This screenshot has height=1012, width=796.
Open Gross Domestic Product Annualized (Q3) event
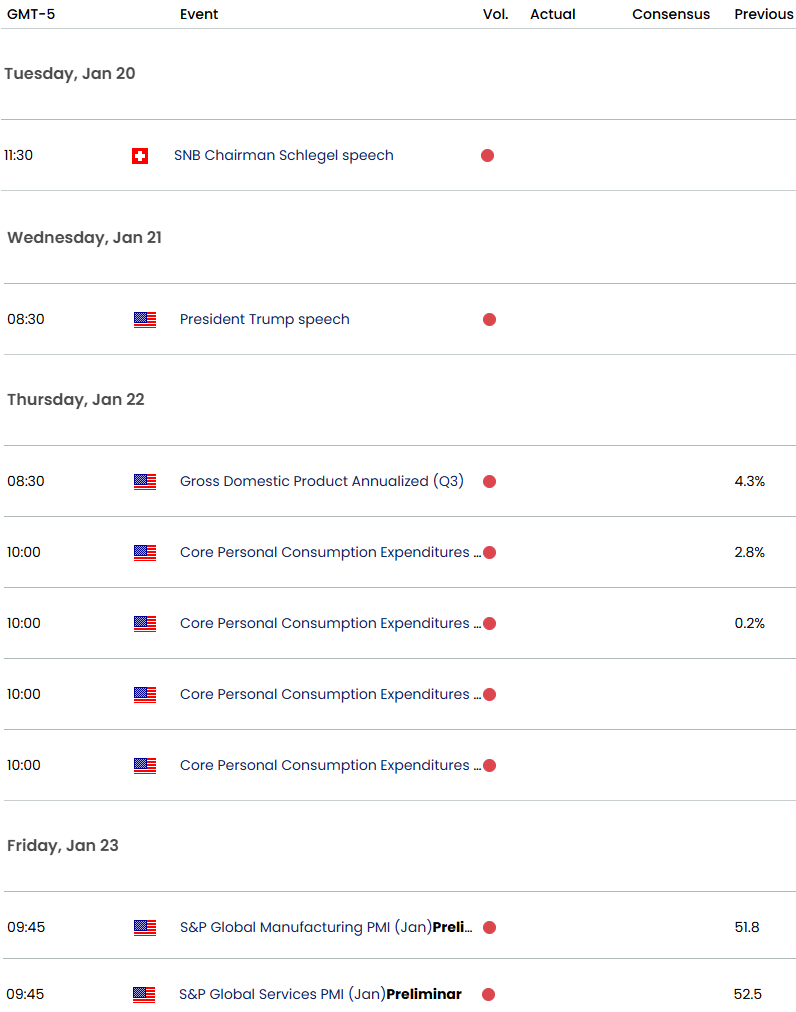tap(321, 482)
